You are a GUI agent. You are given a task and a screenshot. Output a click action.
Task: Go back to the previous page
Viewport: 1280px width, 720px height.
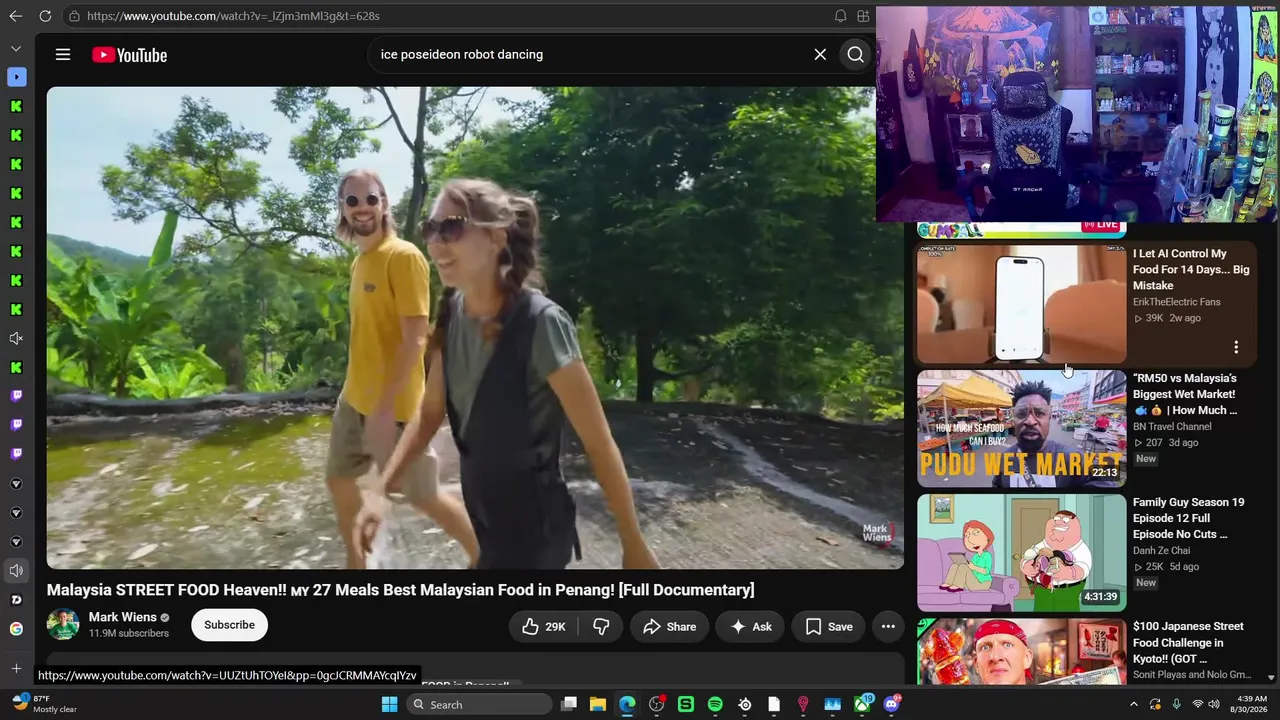(x=15, y=16)
